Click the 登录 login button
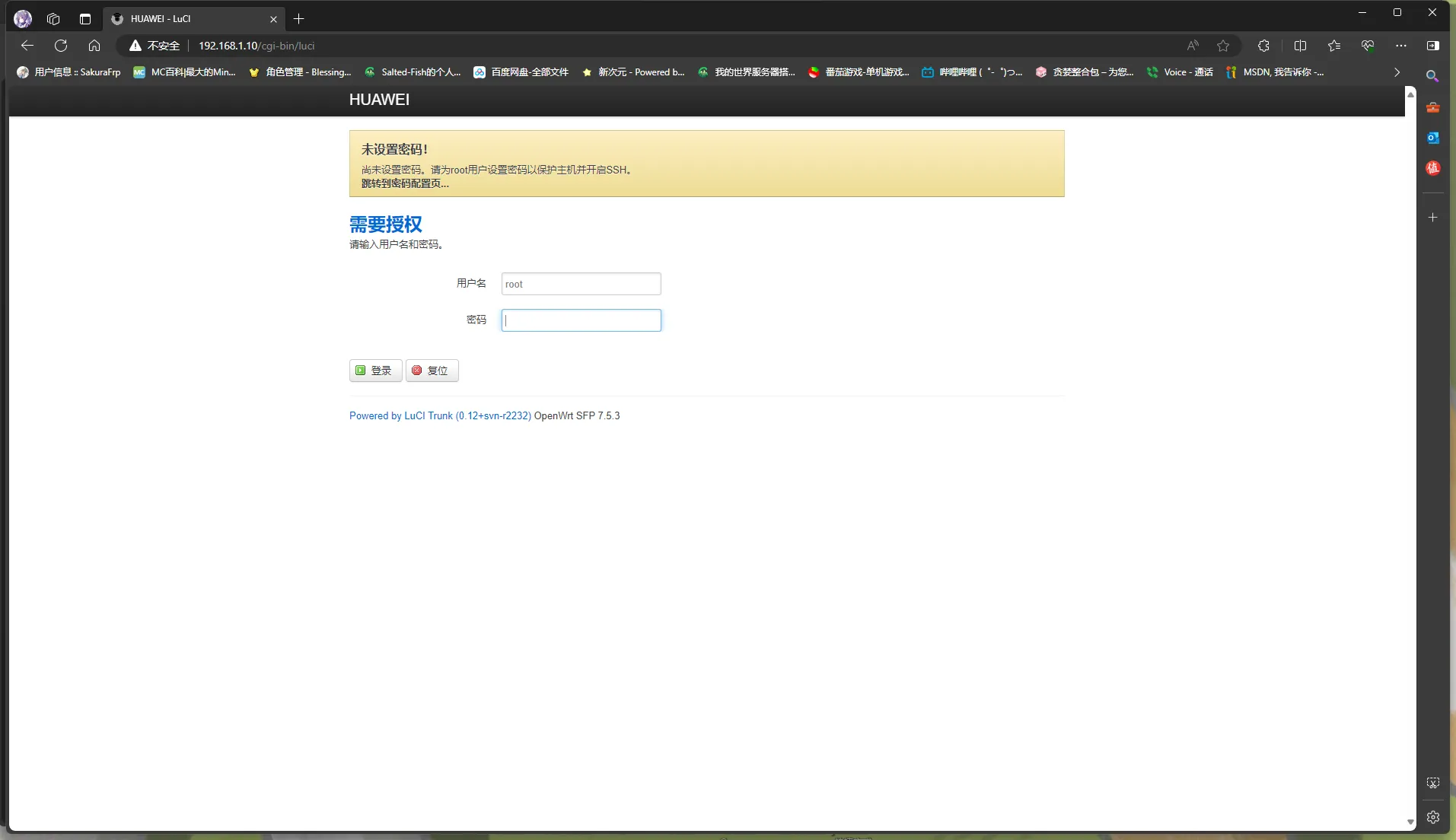 coord(375,371)
